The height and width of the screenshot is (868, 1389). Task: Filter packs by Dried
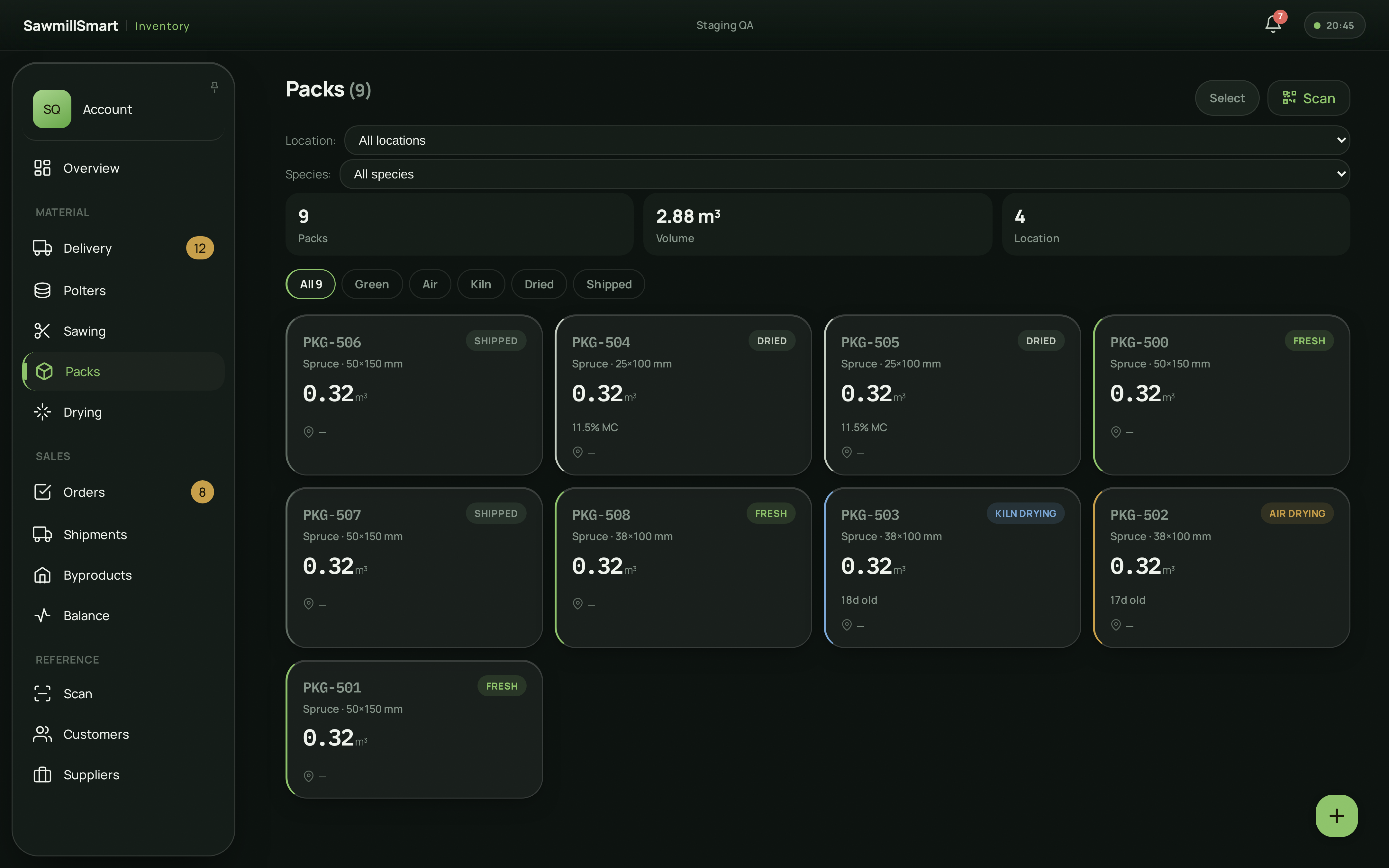point(539,284)
